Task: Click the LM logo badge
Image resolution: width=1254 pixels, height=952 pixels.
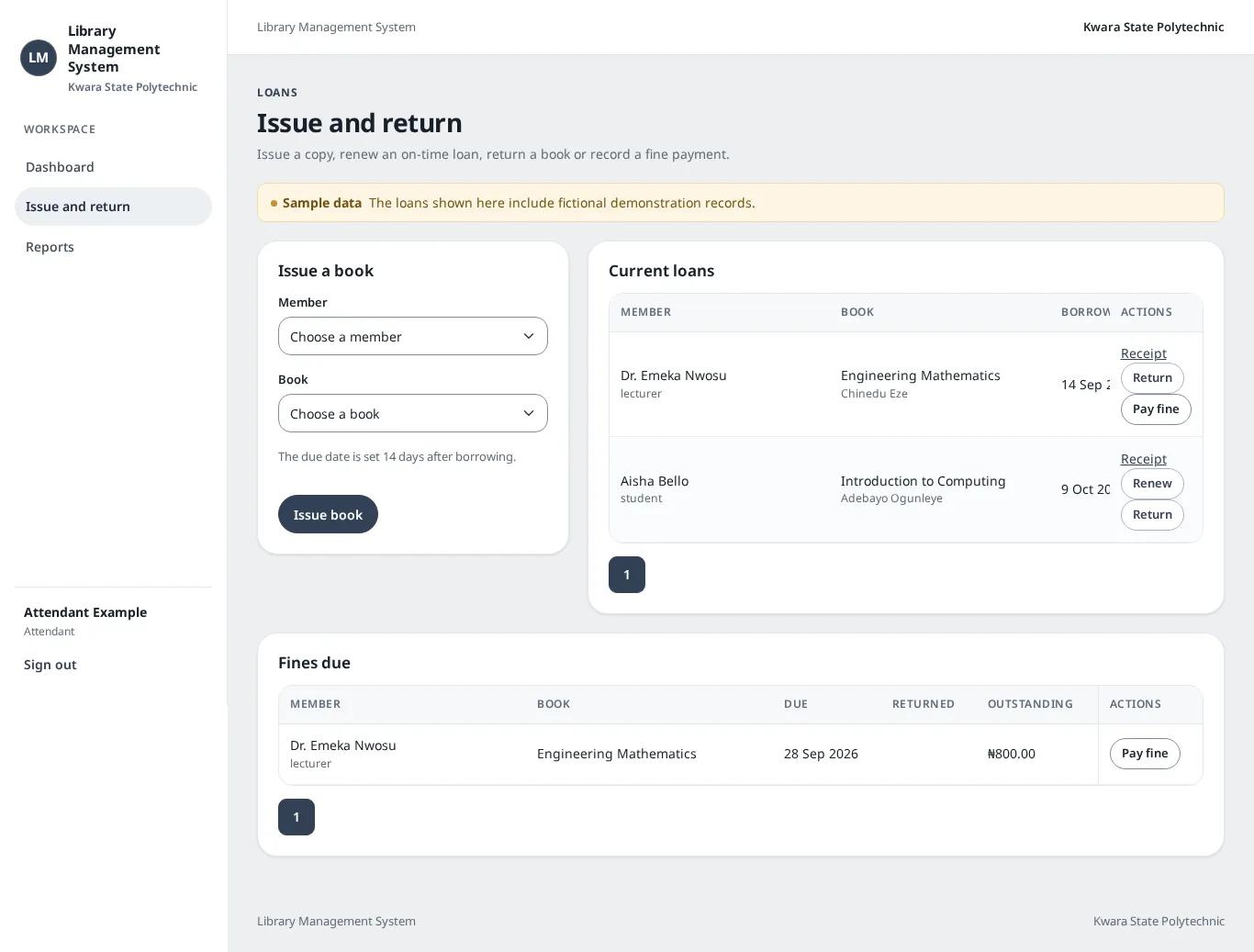Action: pos(39,58)
